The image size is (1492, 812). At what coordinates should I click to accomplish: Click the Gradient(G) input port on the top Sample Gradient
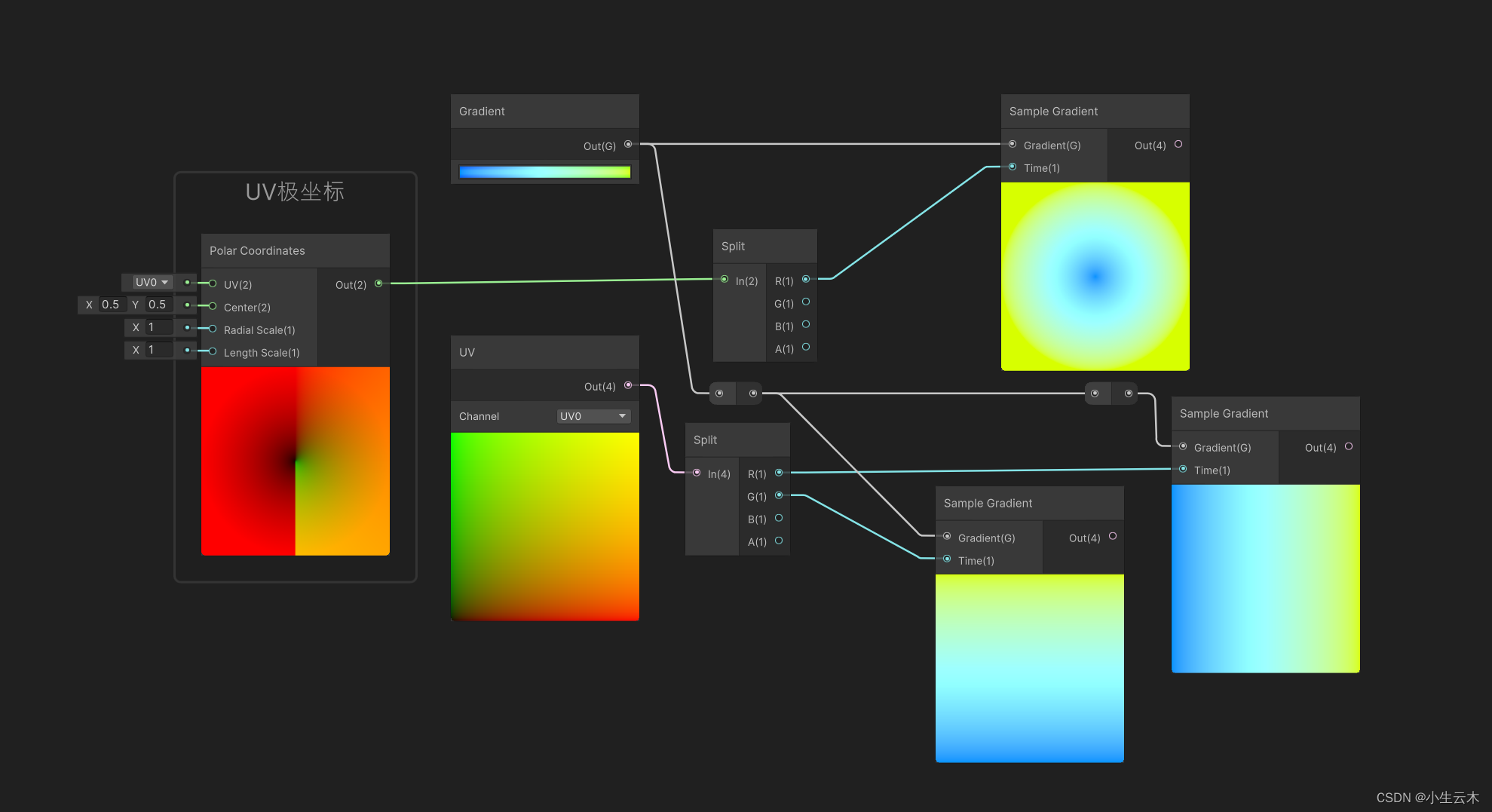tap(1012, 143)
